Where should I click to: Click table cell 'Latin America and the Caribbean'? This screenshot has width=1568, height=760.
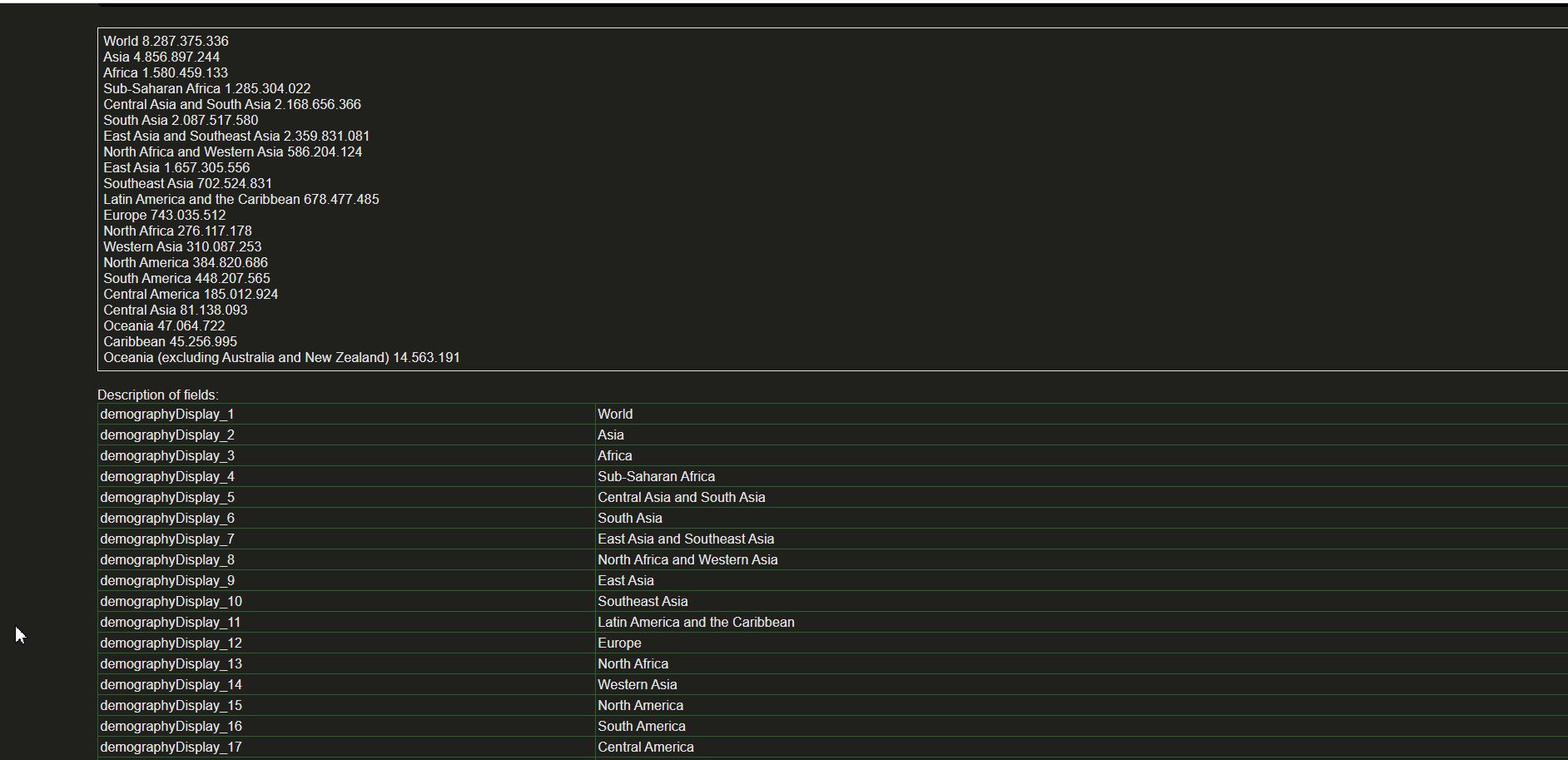(1082, 622)
